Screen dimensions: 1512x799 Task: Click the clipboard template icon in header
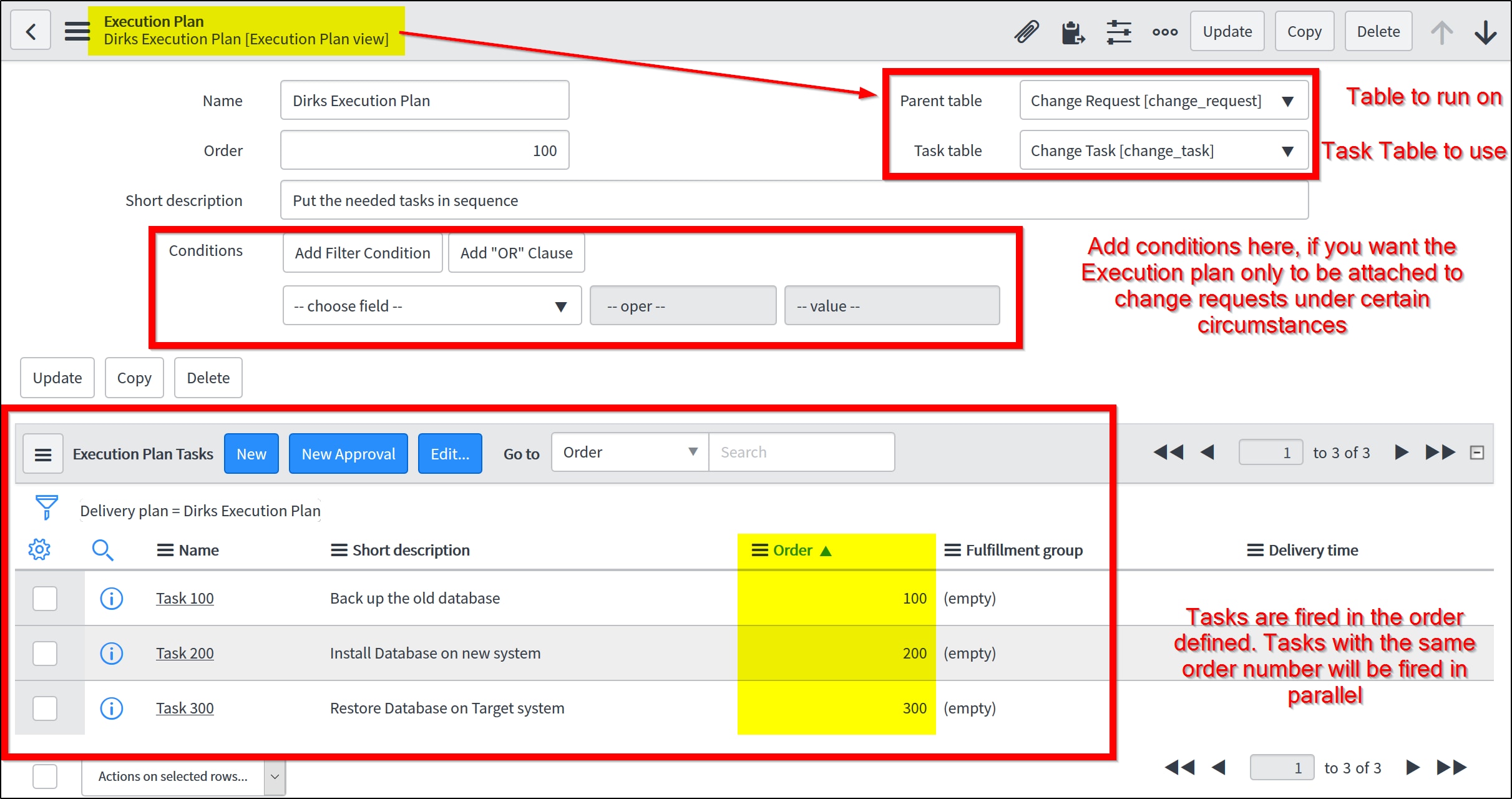[1073, 32]
